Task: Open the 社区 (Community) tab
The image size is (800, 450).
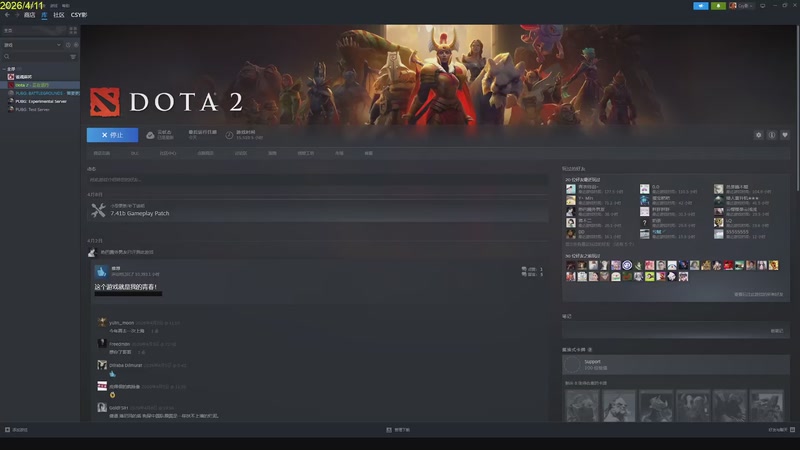Action: click(x=59, y=15)
